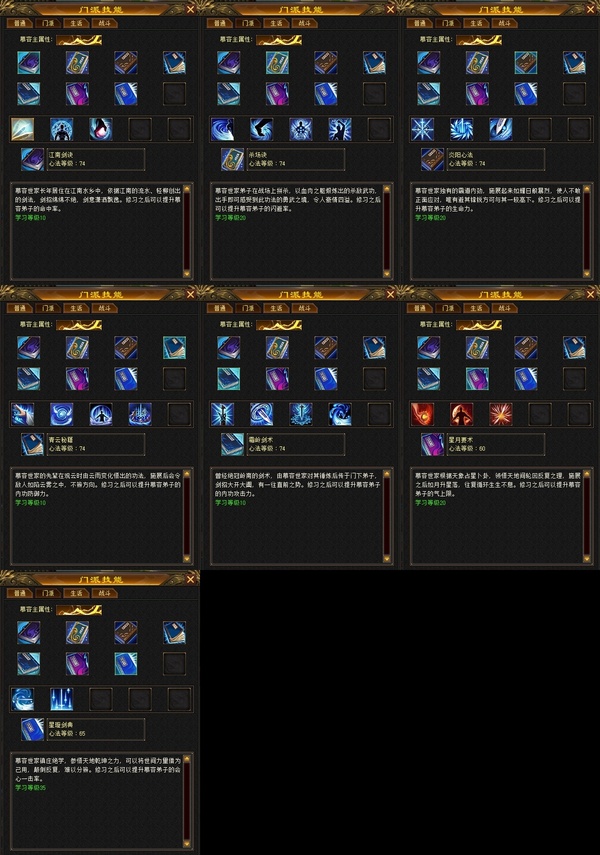This screenshot has width=600, height=855.
Task: Open the 生活 tab in the 江南剑诀 panel
Action: coord(76,23)
